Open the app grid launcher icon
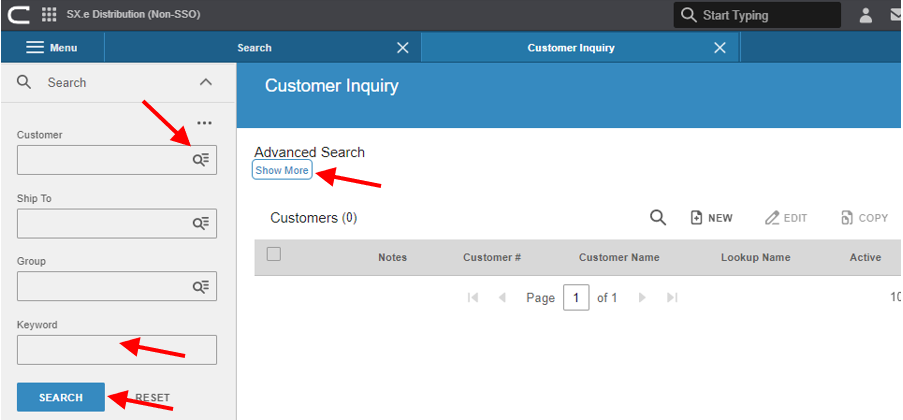 point(49,15)
